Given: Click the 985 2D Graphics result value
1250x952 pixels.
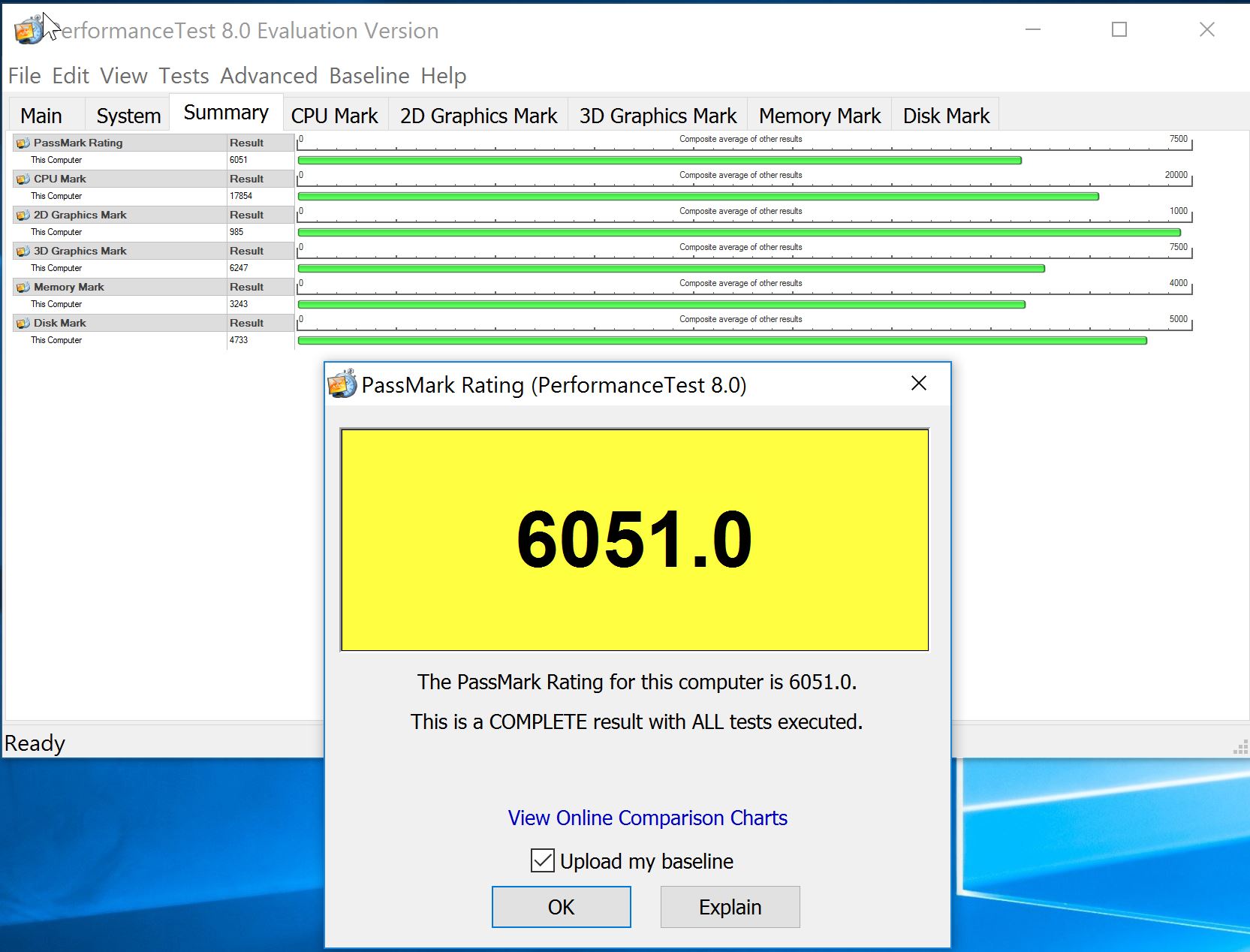Looking at the screenshot, I should coord(236,232).
